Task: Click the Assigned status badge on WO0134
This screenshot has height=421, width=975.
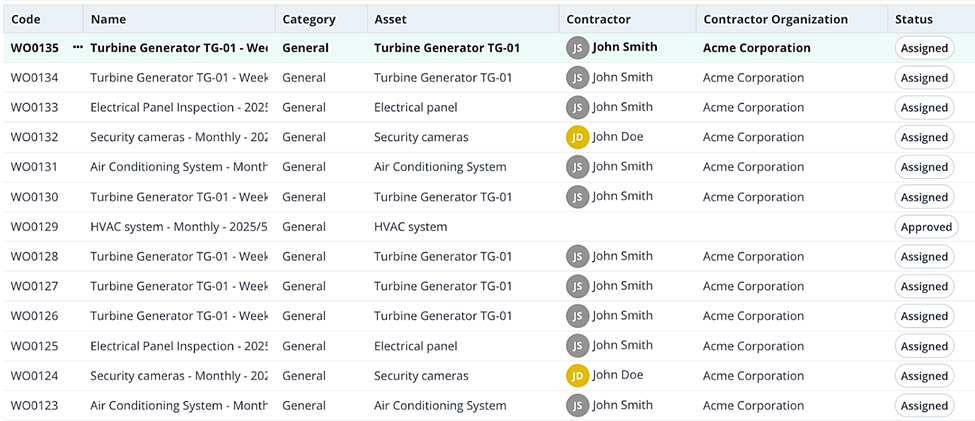Action: [x=924, y=78]
